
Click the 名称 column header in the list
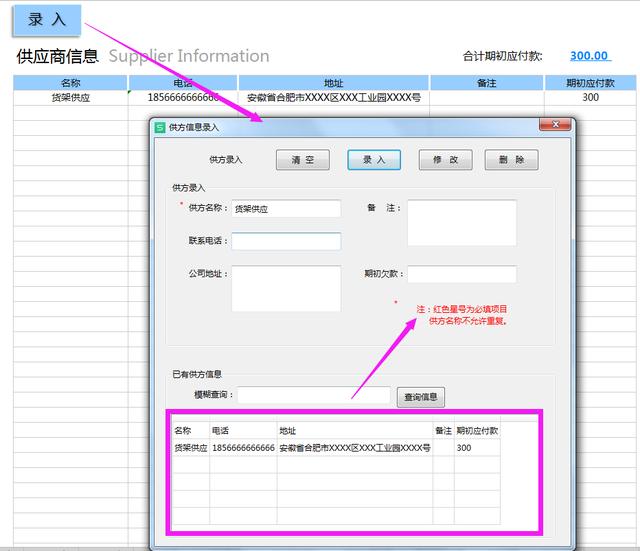(182, 430)
